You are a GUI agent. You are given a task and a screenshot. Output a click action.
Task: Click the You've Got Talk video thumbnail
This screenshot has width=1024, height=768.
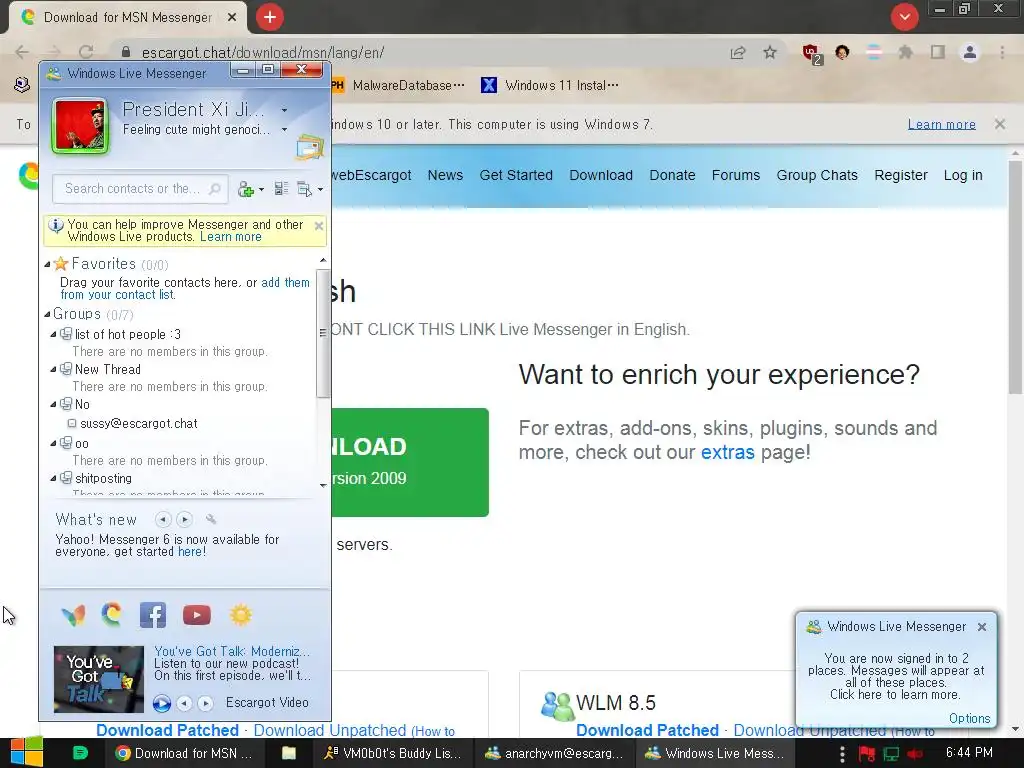point(99,679)
